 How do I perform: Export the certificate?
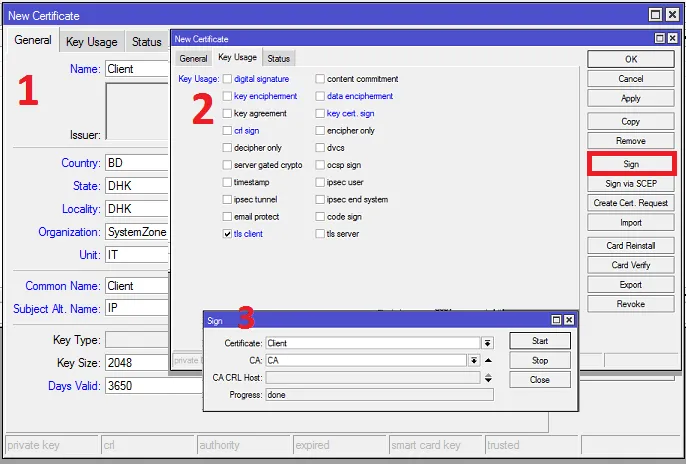tap(630, 284)
